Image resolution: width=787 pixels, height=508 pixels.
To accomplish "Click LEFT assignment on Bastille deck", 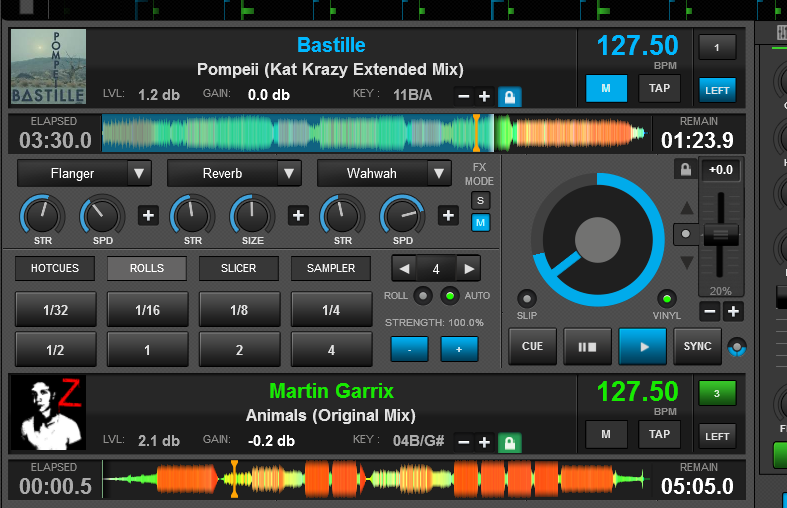I will tap(717, 90).
